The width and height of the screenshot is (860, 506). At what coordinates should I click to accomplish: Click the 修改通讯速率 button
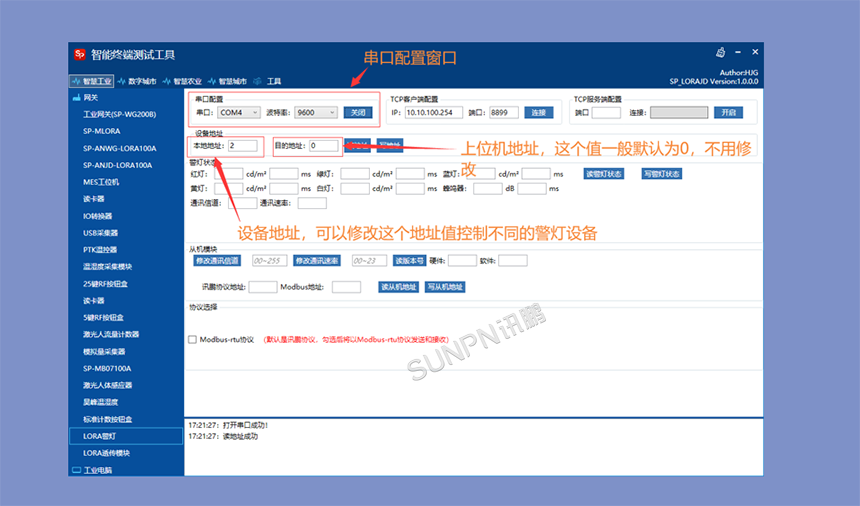tap(316, 260)
